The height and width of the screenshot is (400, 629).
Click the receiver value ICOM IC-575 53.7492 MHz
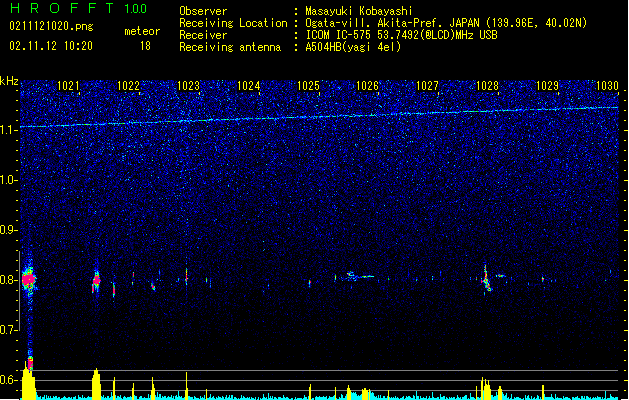[401, 35]
